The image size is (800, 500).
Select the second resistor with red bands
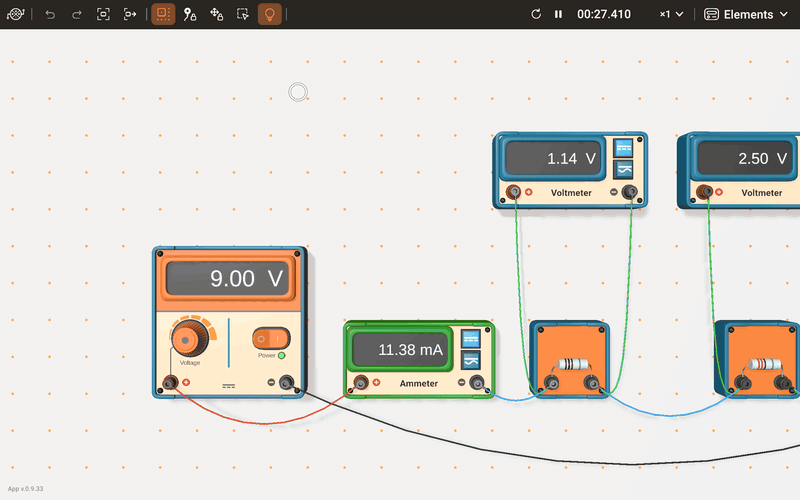pos(764,364)
